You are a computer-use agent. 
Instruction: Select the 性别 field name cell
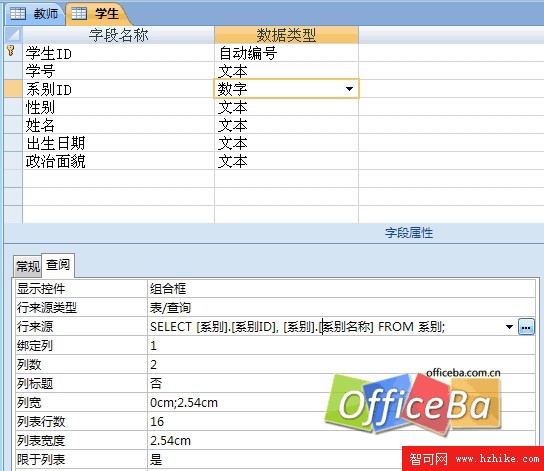(x=118, y=107)
